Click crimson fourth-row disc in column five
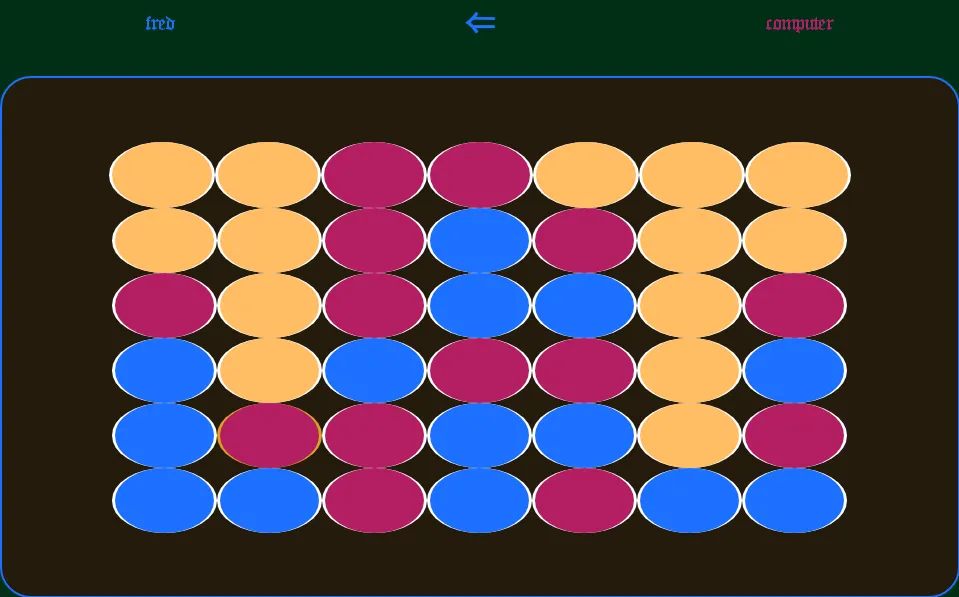Image resolution: width=959 pixels, height=597 pixels. point(584,371)
